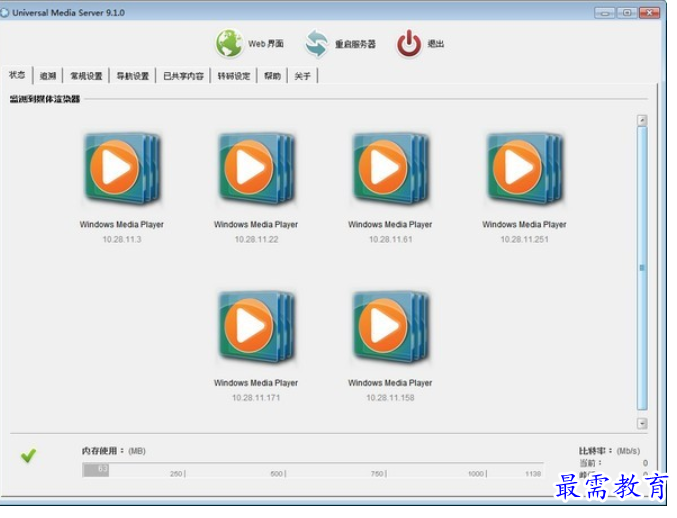Click Windows Media Player icon for 10.28.11.3
677x518 pixels.
click(x=122, y=168)
